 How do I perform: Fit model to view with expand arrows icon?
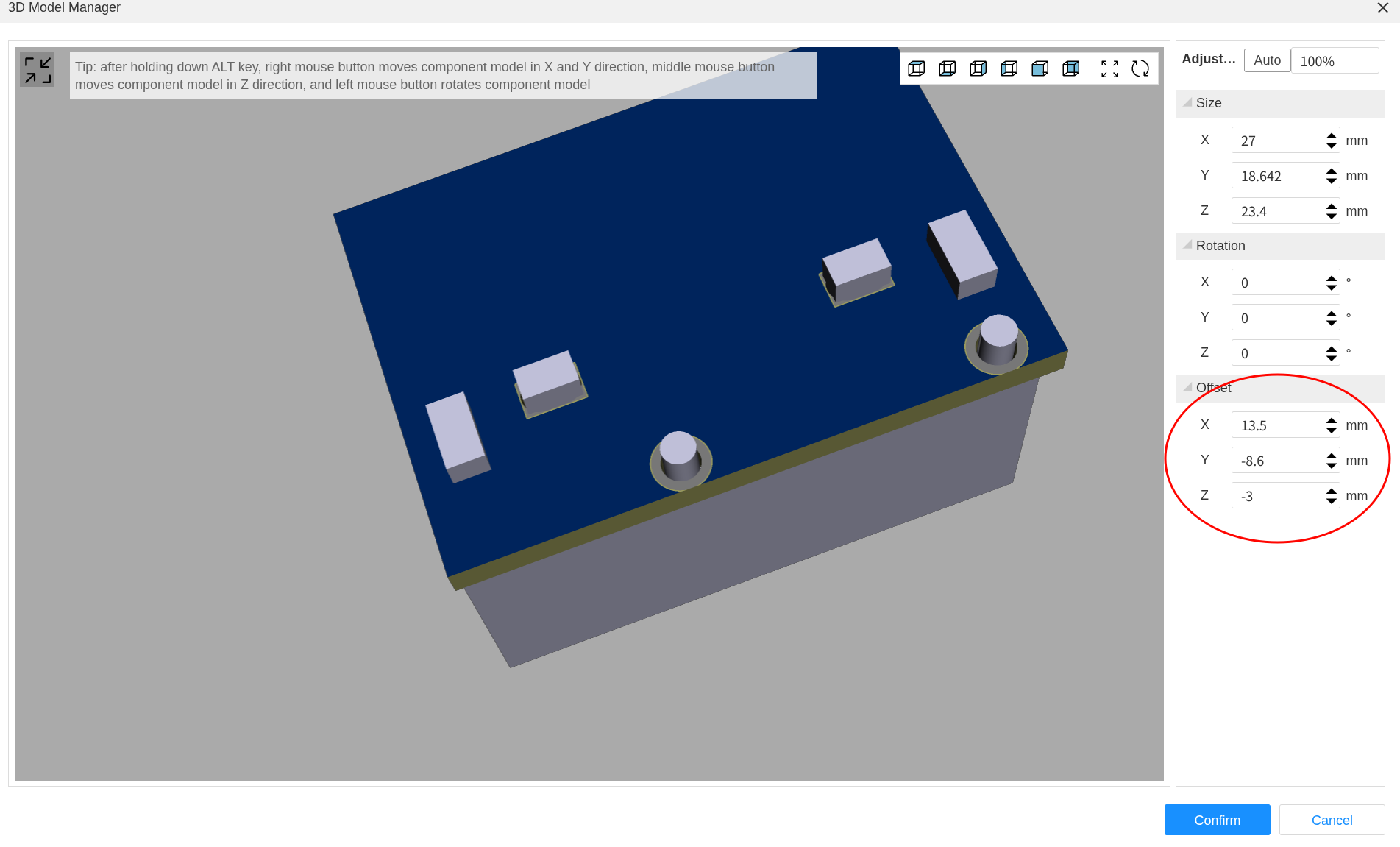(x=1109, y=68)
